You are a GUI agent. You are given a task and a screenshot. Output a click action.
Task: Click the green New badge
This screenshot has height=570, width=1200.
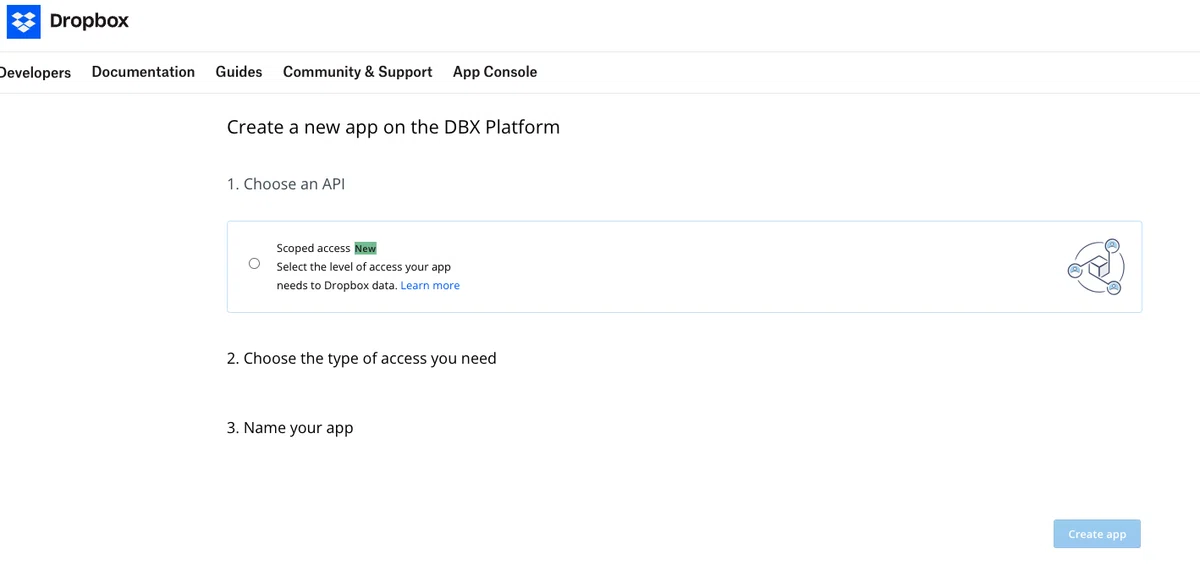tap(365, 248)
